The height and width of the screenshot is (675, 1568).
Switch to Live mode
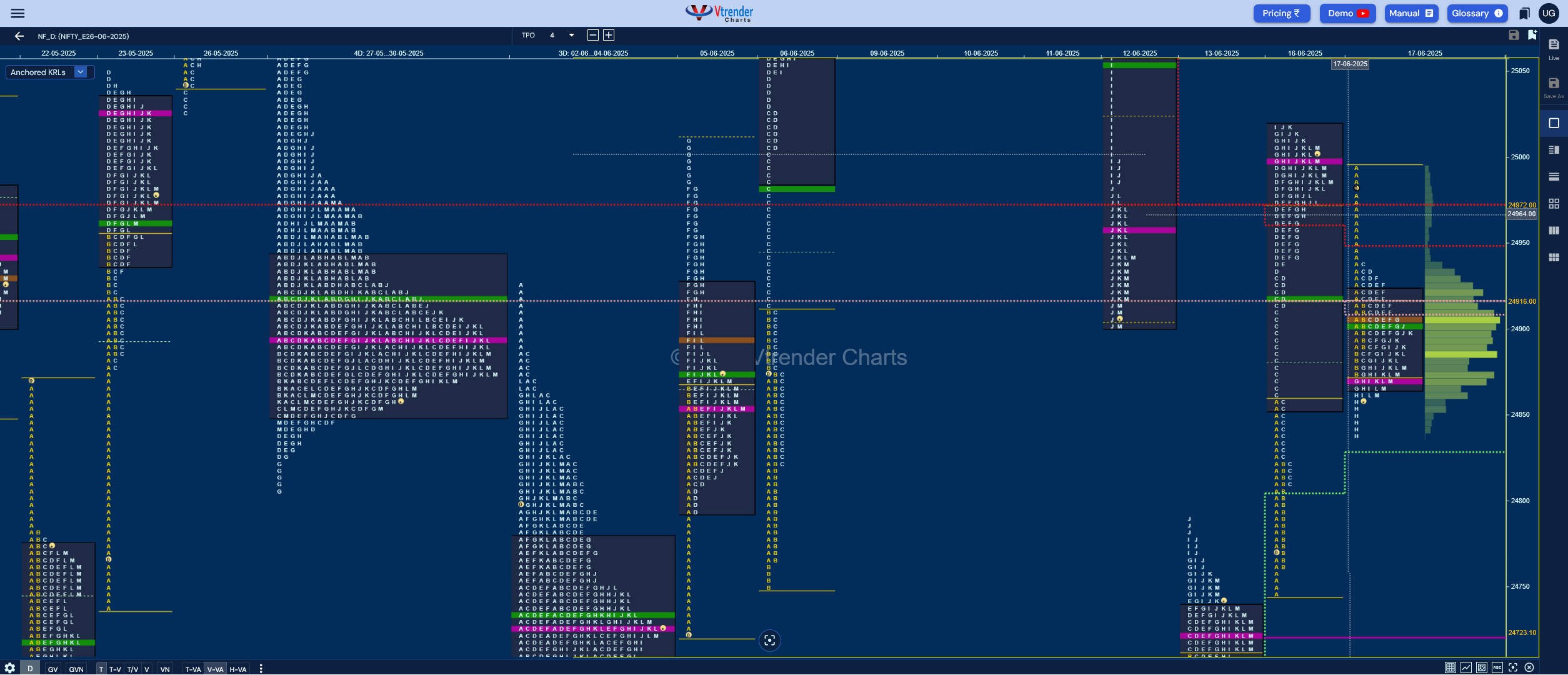[1554, 49]
